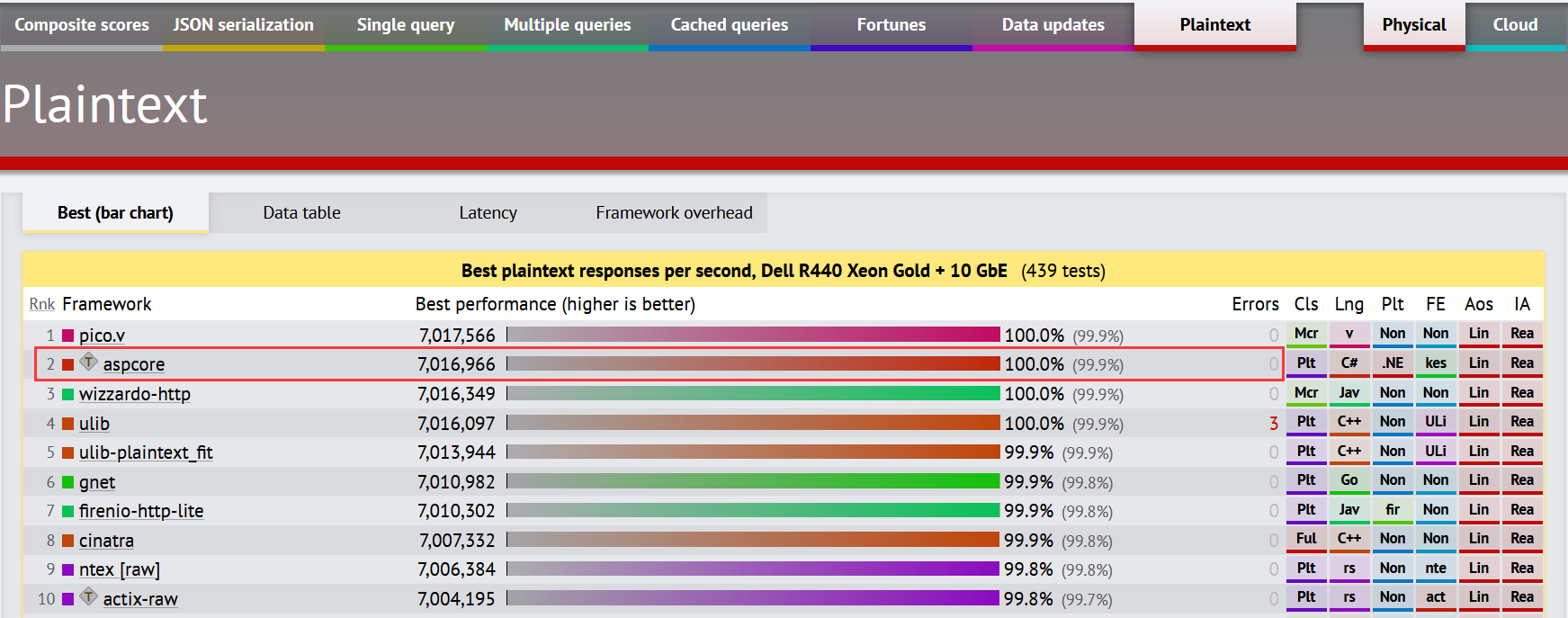Click the purple color square beside ntex [raw]
Viewport: 1568px width, 618px height.
point(67,569)
